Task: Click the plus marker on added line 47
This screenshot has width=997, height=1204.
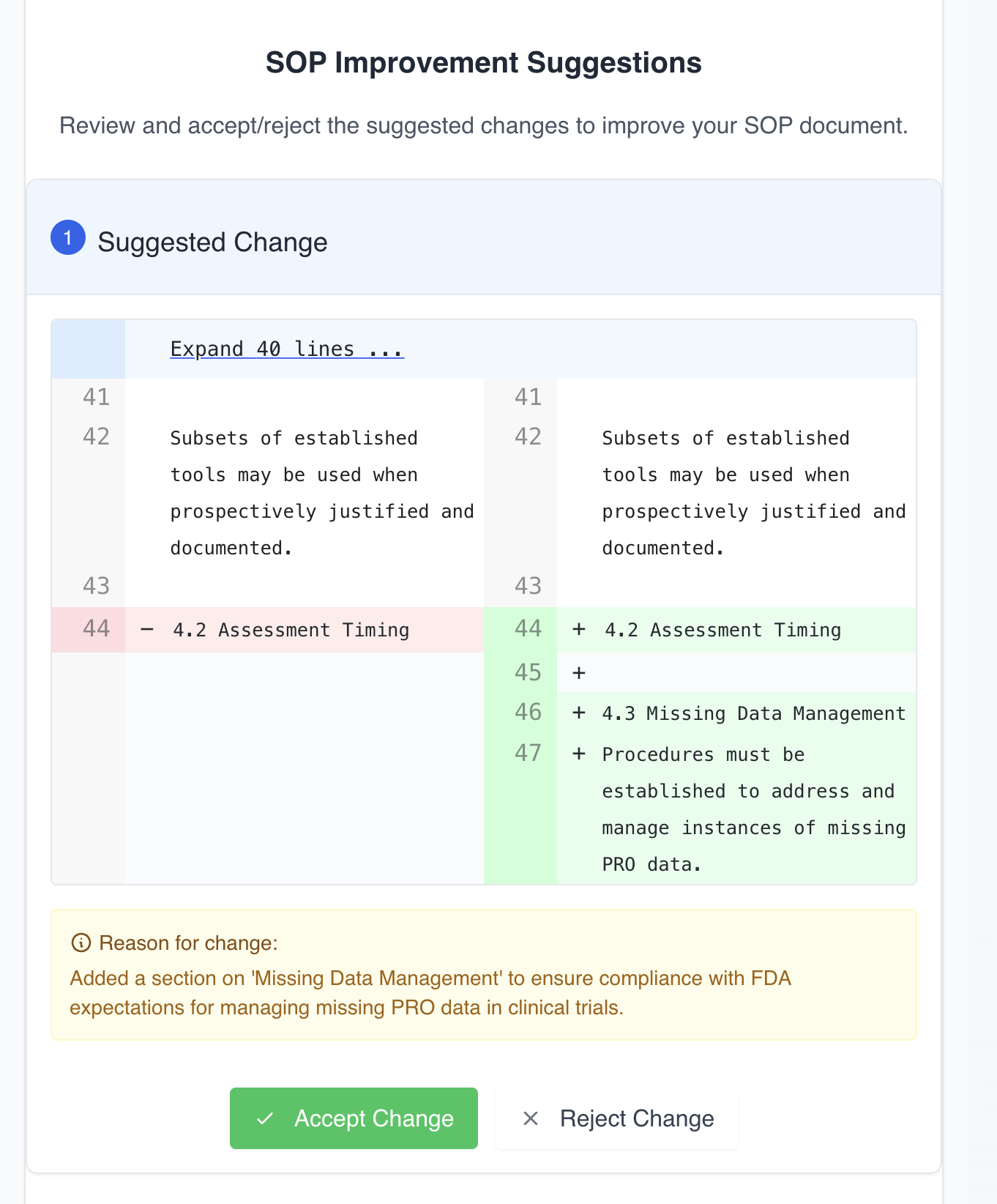Action: pyautogui.click(x=579, y=754)
